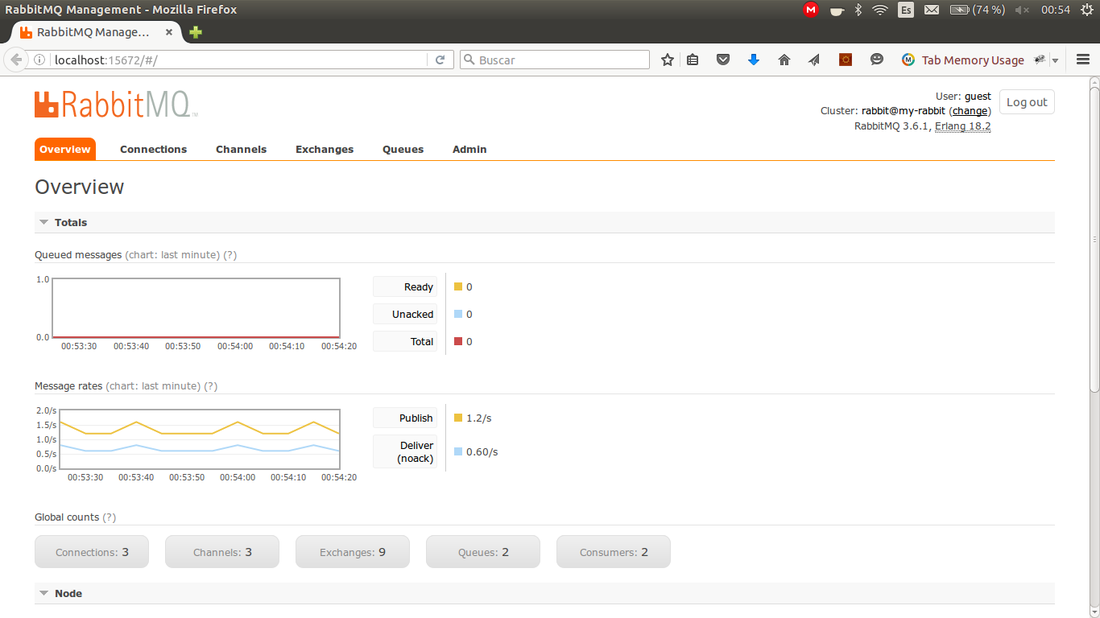Screen dimensions: 1100x618
Task: Open Message rates help question mark
Action: click(210, 386)
